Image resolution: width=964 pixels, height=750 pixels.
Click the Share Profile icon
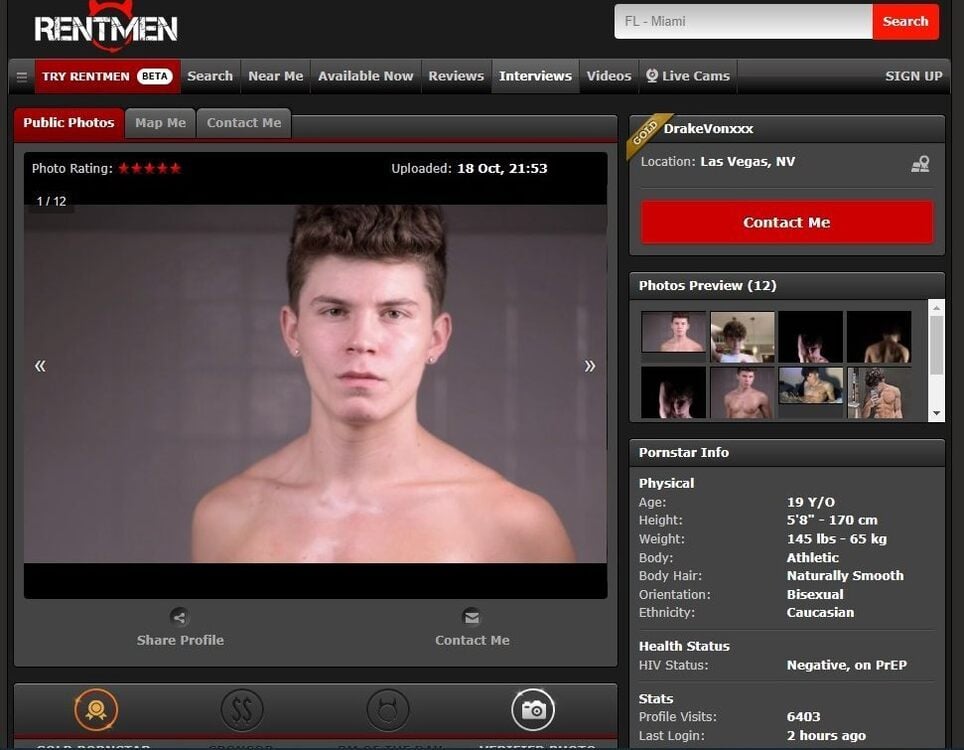(179, 617)
